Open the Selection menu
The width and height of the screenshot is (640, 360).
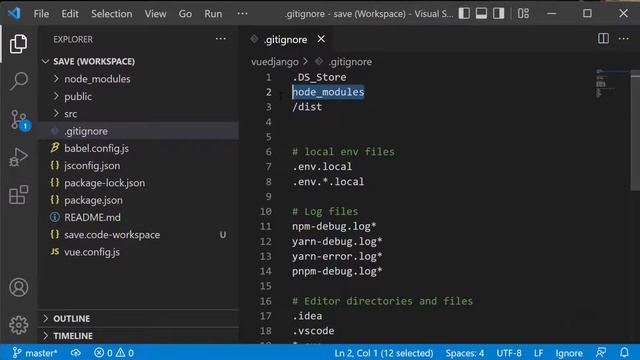(111, 14)
